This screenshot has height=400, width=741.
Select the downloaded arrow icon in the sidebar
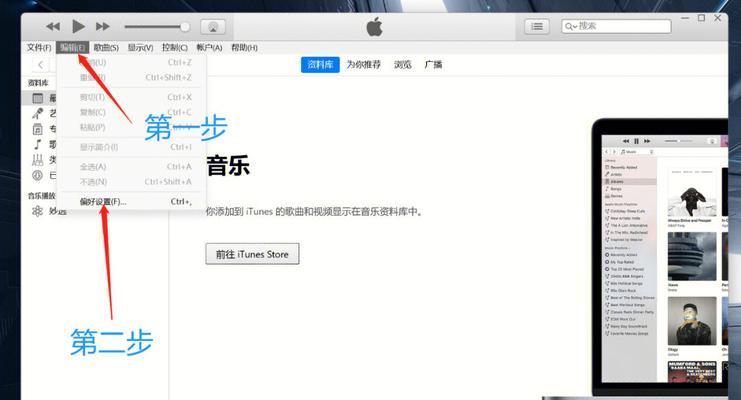tap(38, 175)
